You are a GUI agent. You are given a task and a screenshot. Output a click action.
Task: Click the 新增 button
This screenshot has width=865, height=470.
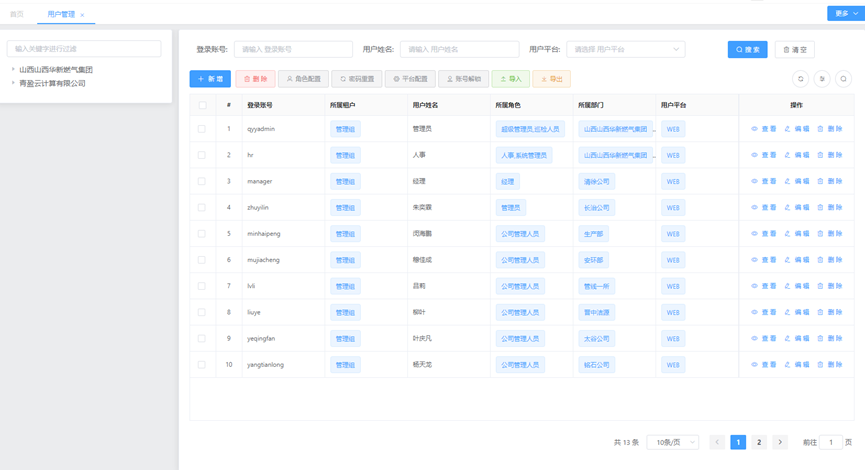(210, 79)
